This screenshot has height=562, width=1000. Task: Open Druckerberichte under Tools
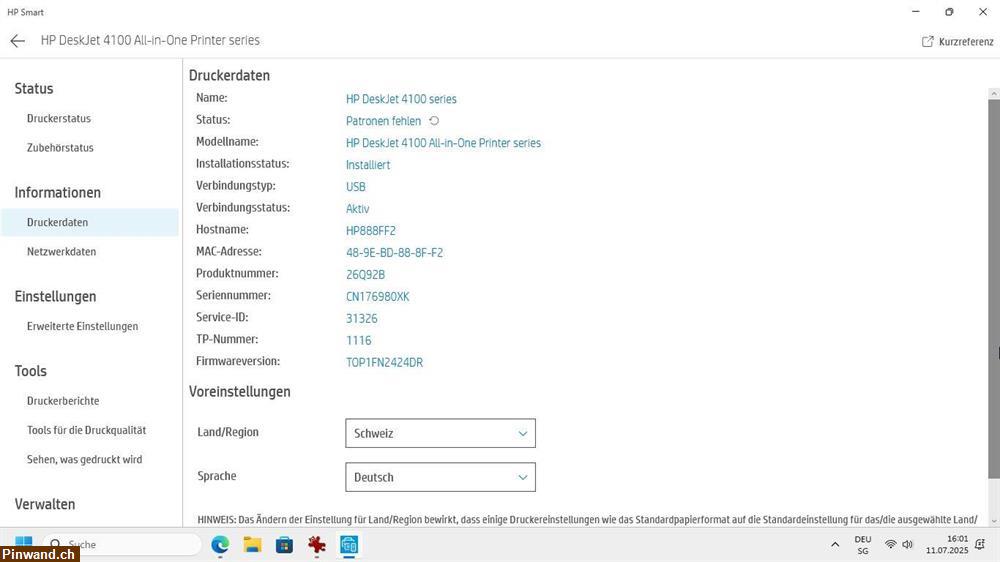point(63,401)
